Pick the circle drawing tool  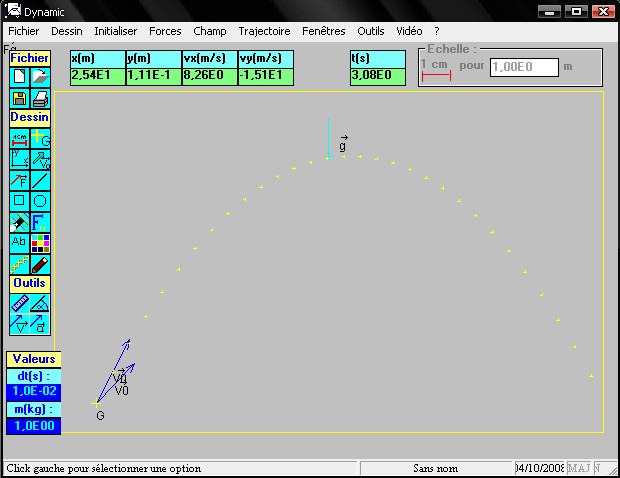[x=40, y=201]
